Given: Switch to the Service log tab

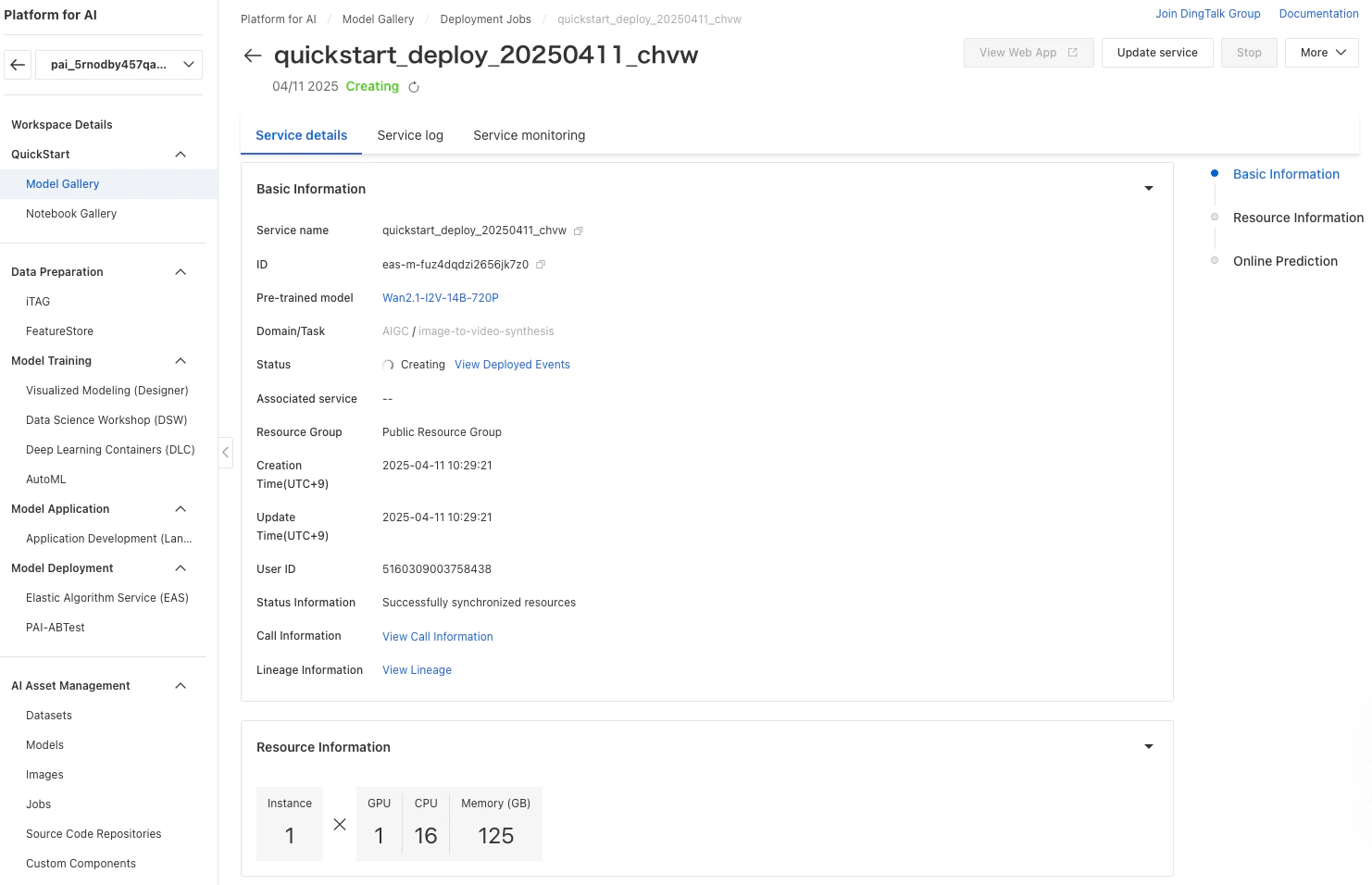Looking at the screenshot, I should click(410, 135).
